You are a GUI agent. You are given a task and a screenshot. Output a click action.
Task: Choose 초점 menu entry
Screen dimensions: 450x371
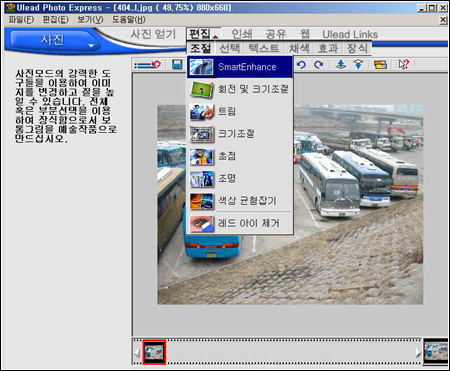tap(240, 156)
